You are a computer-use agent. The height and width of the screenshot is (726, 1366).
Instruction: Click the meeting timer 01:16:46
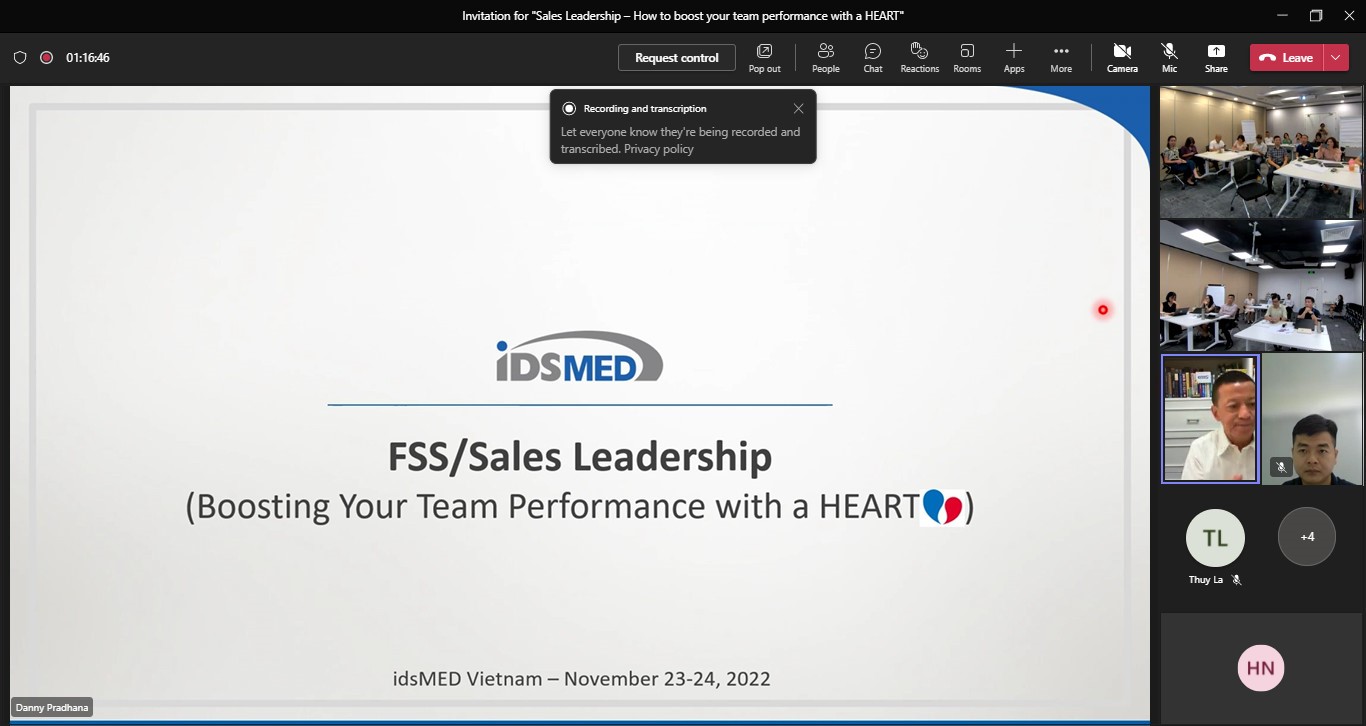point(88,58)
